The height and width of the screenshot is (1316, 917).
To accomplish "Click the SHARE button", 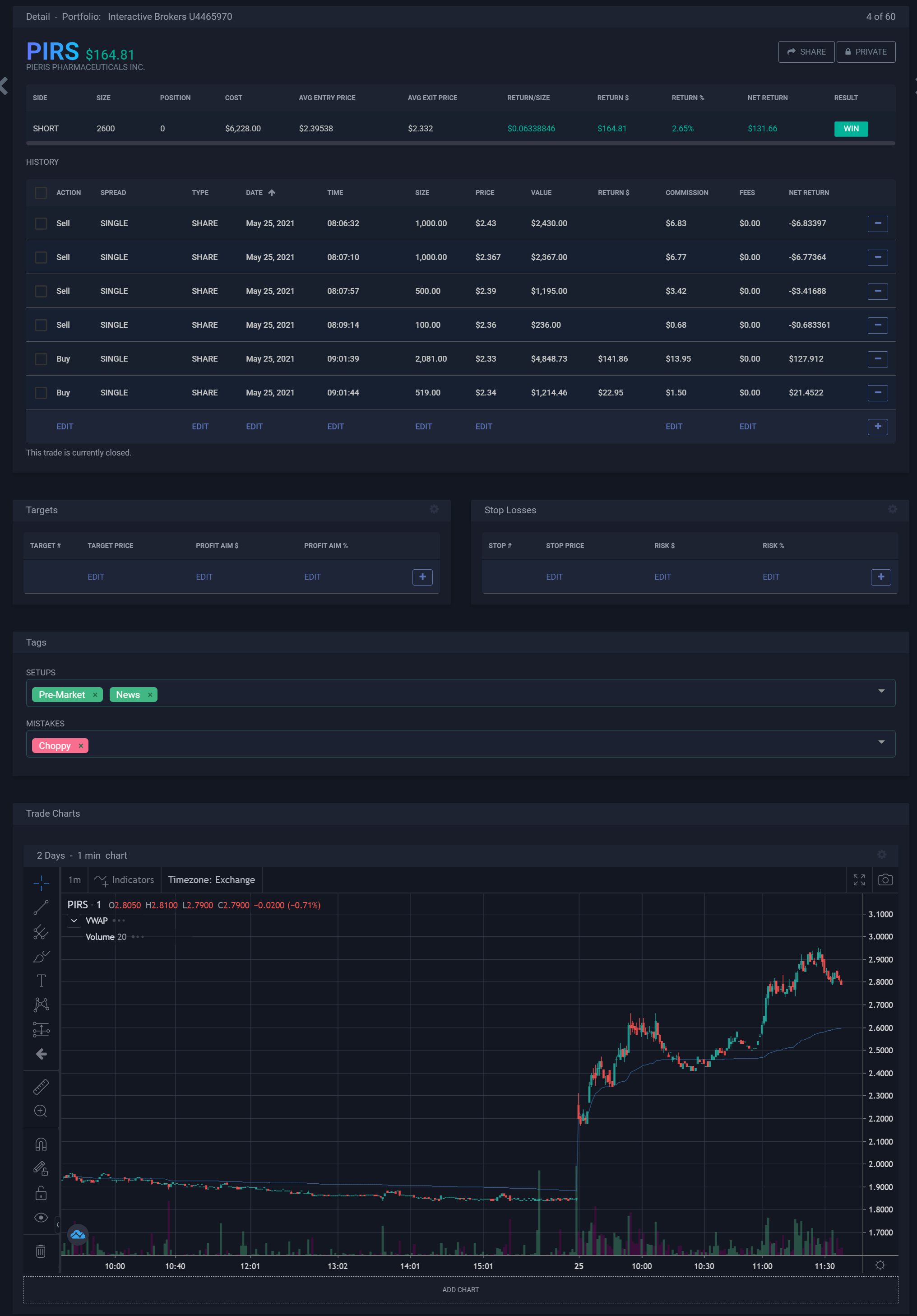I will [806, 51].
